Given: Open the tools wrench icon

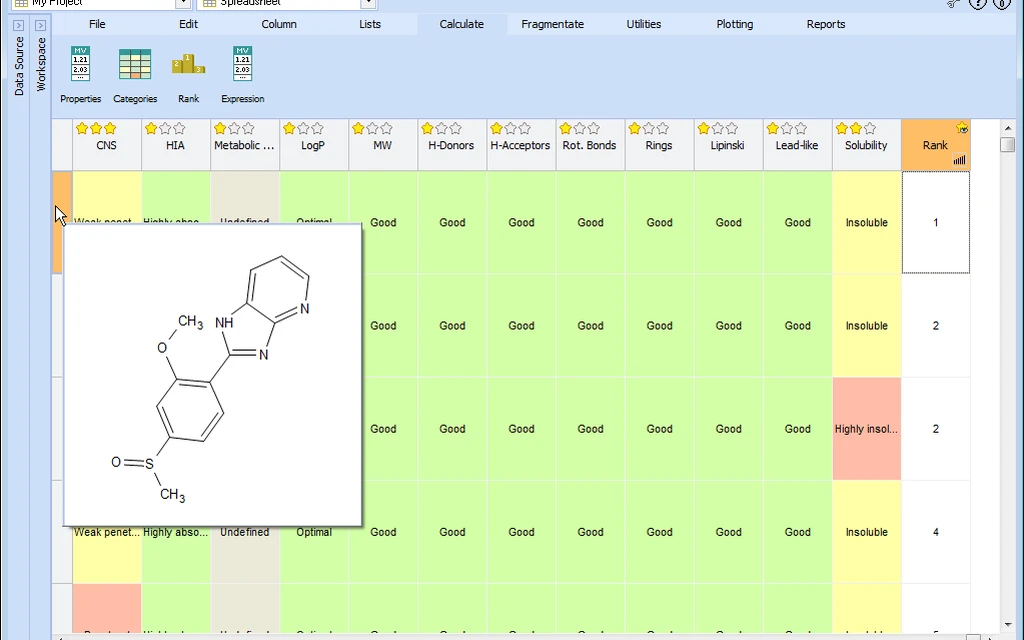Looking at the screenshot, I should 954,3.
